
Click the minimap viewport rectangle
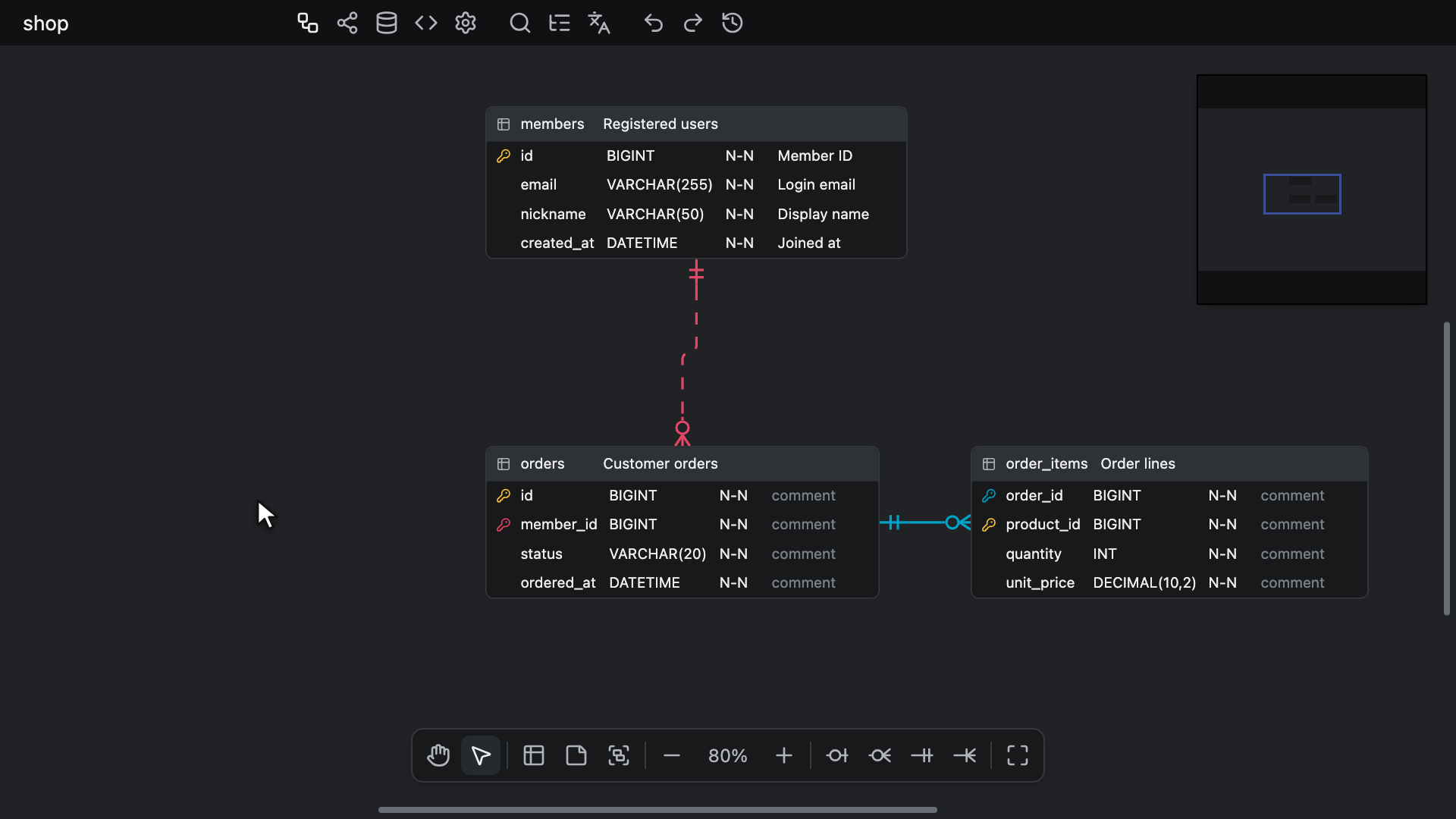point(1302,194)
